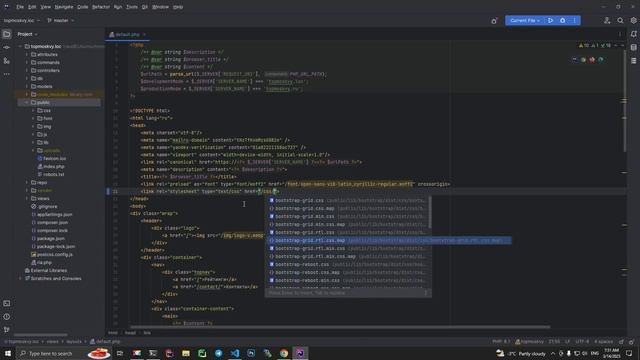This screenshot has width=640, height=360.
Task: Open the master branch dropdown
Action: (60, 20)
